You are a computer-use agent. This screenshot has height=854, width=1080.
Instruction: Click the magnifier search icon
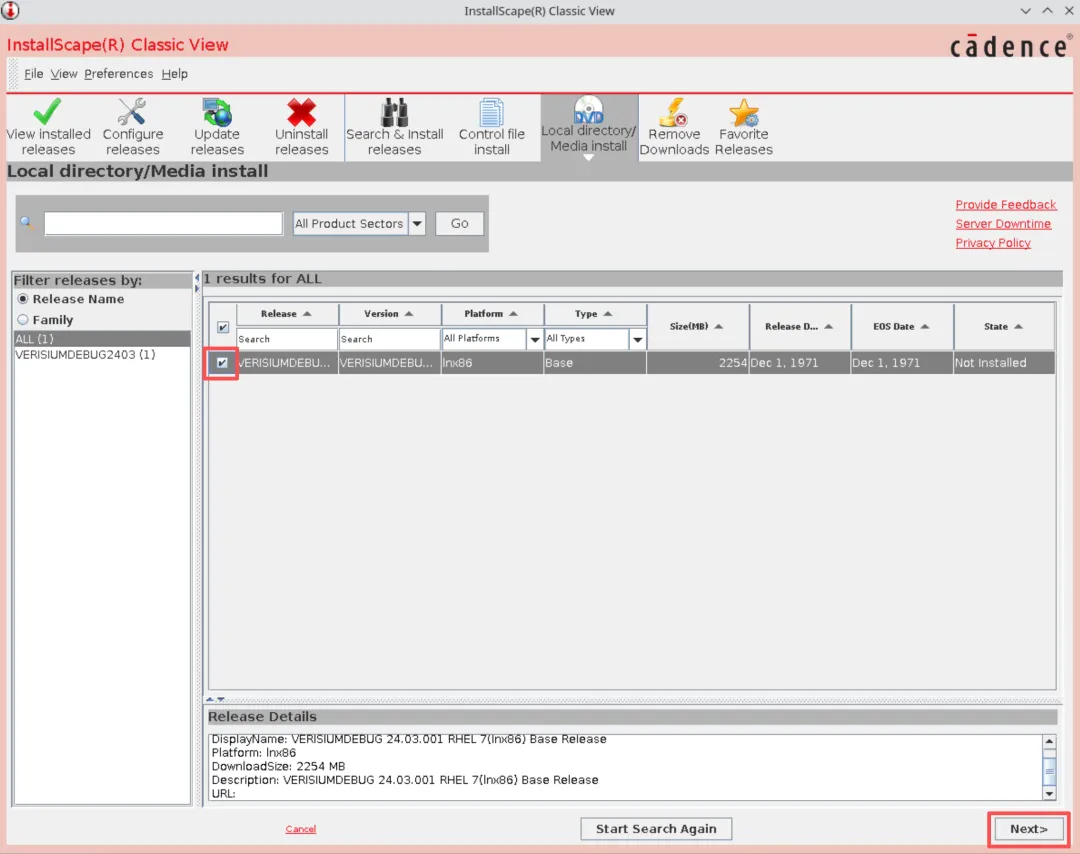coord(26,222)
